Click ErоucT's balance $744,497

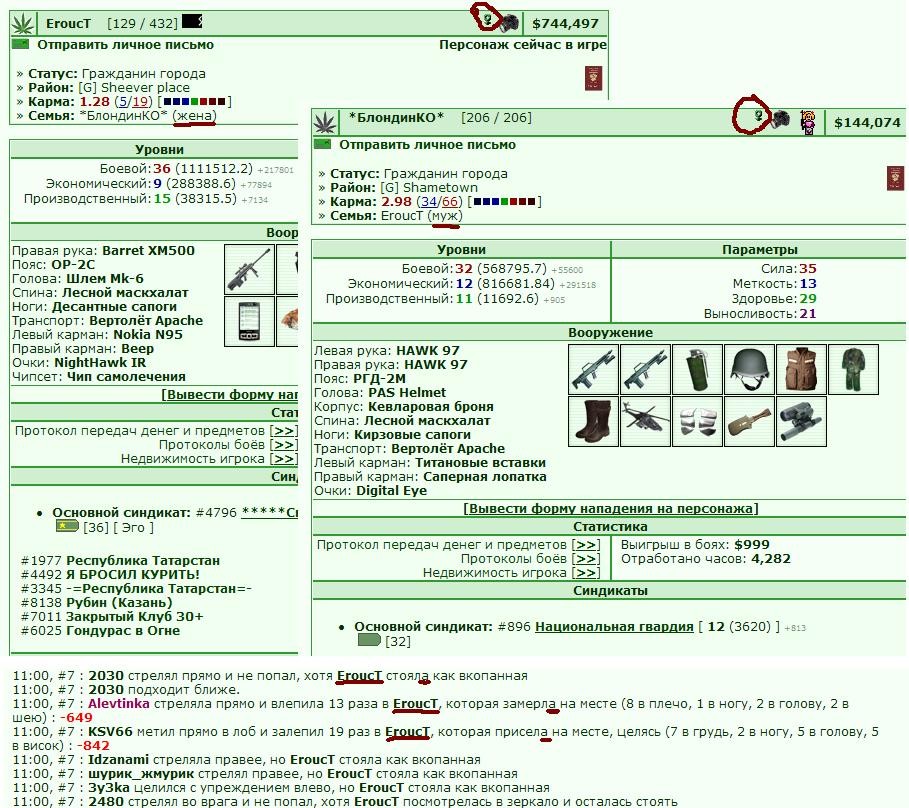[565, 24]
